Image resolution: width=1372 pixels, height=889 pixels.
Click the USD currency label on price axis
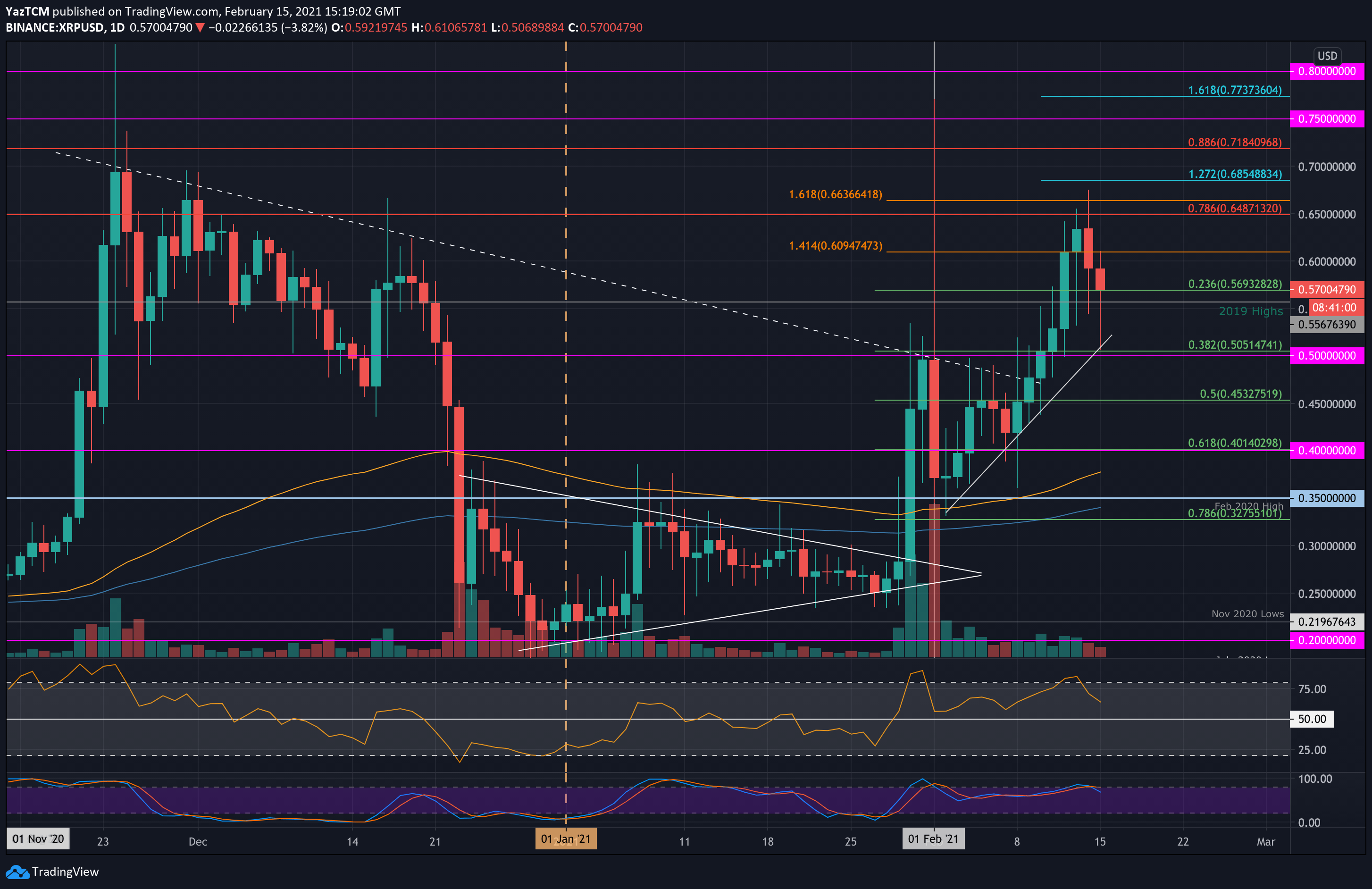(1327, 56)
